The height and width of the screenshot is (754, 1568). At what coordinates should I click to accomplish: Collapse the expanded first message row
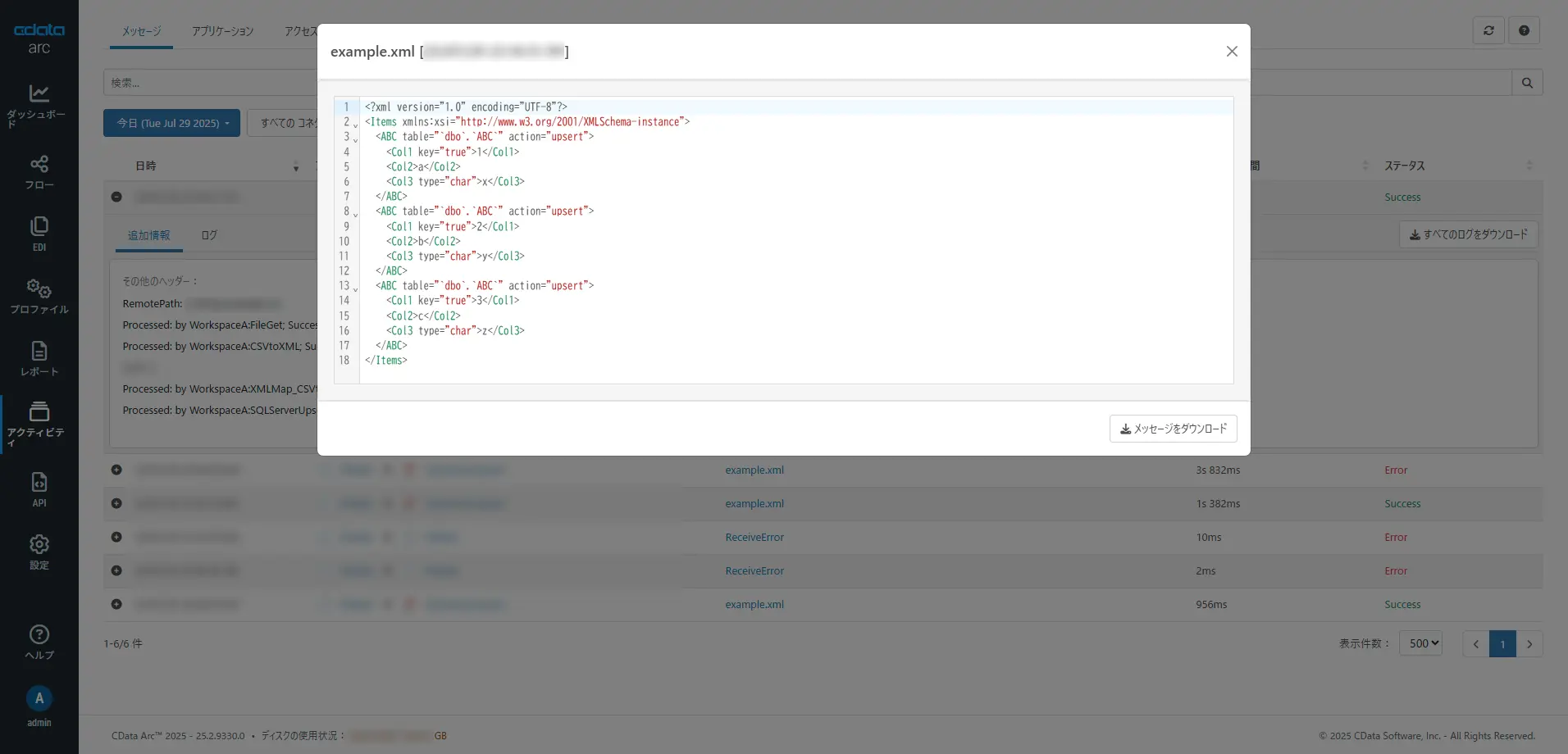116,197
